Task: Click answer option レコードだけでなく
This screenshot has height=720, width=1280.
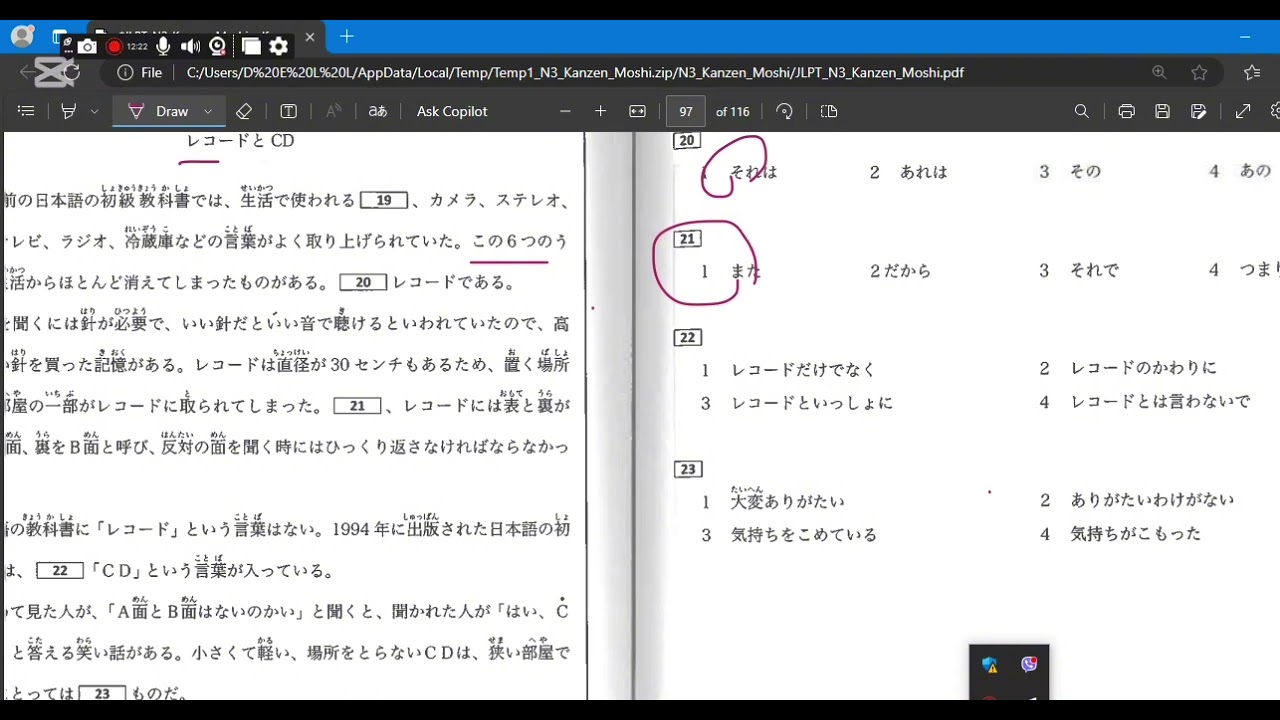Action: click(803, 370)
